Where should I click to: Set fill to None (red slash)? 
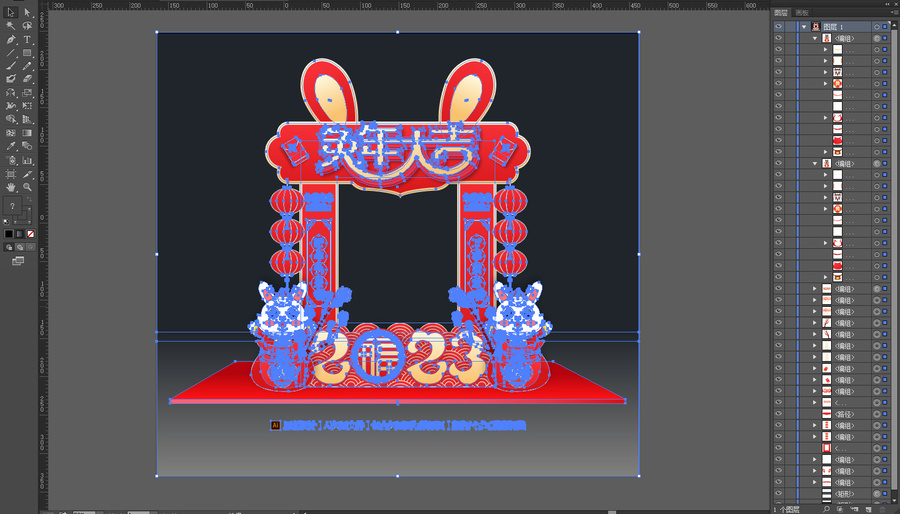30,233
